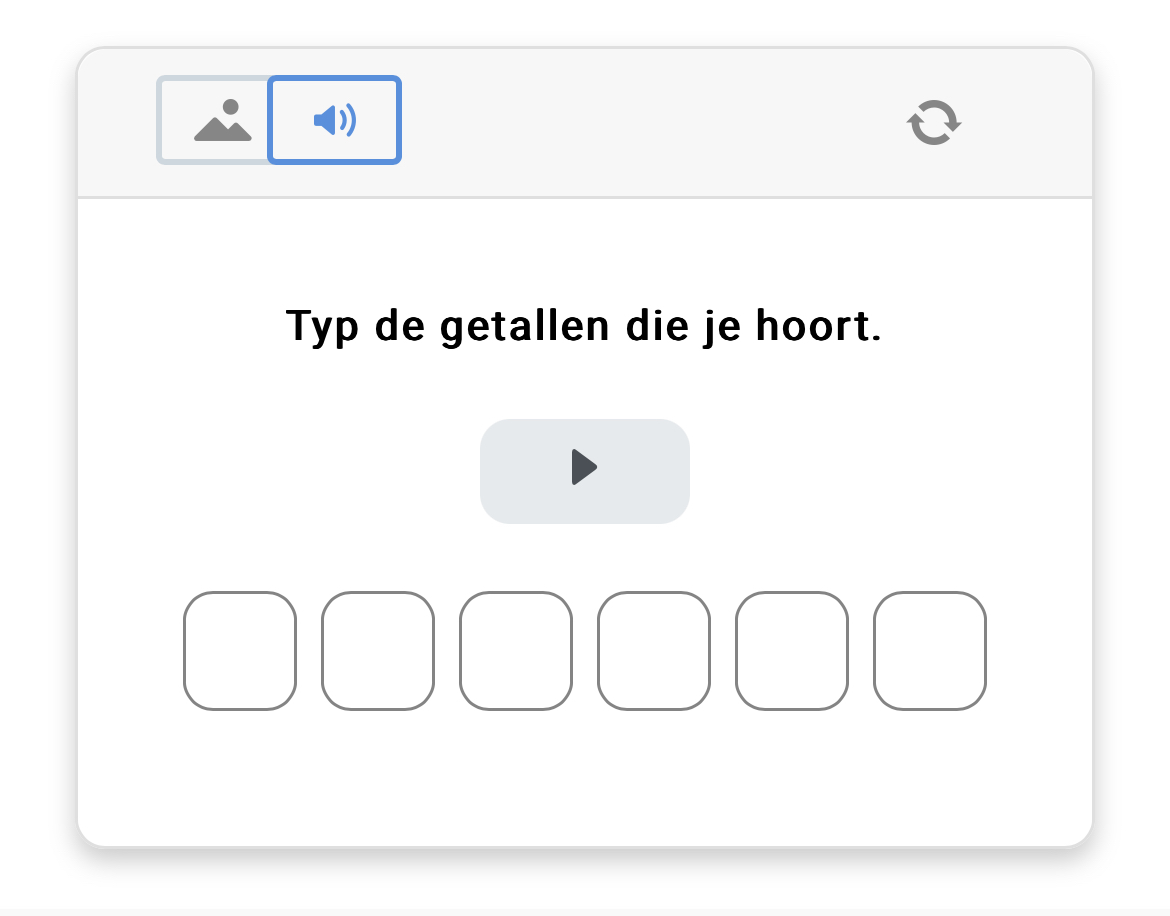
Task: Refresh to get a new challenge
Action: 934,123
